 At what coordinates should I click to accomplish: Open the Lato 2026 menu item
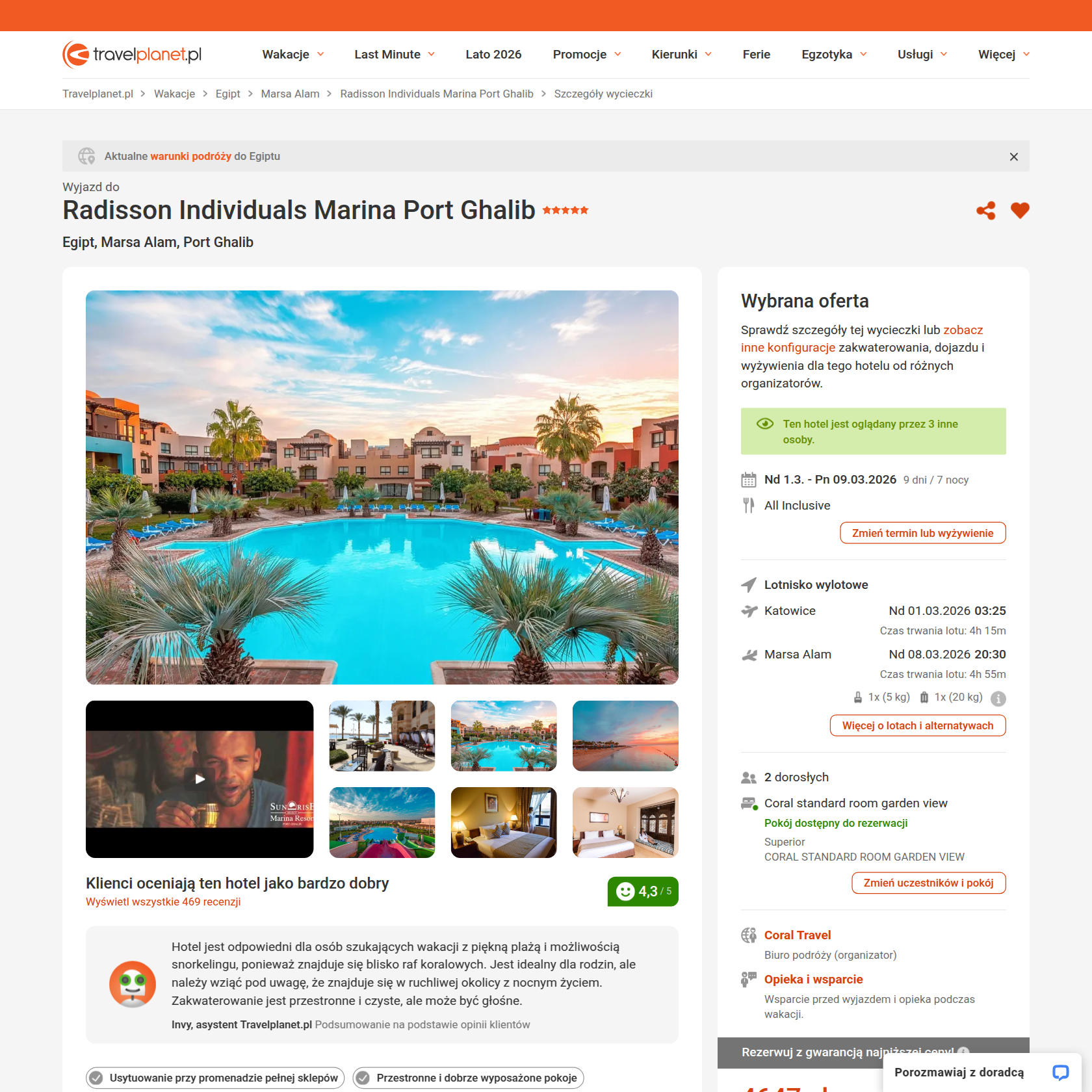tap(493, 55)
